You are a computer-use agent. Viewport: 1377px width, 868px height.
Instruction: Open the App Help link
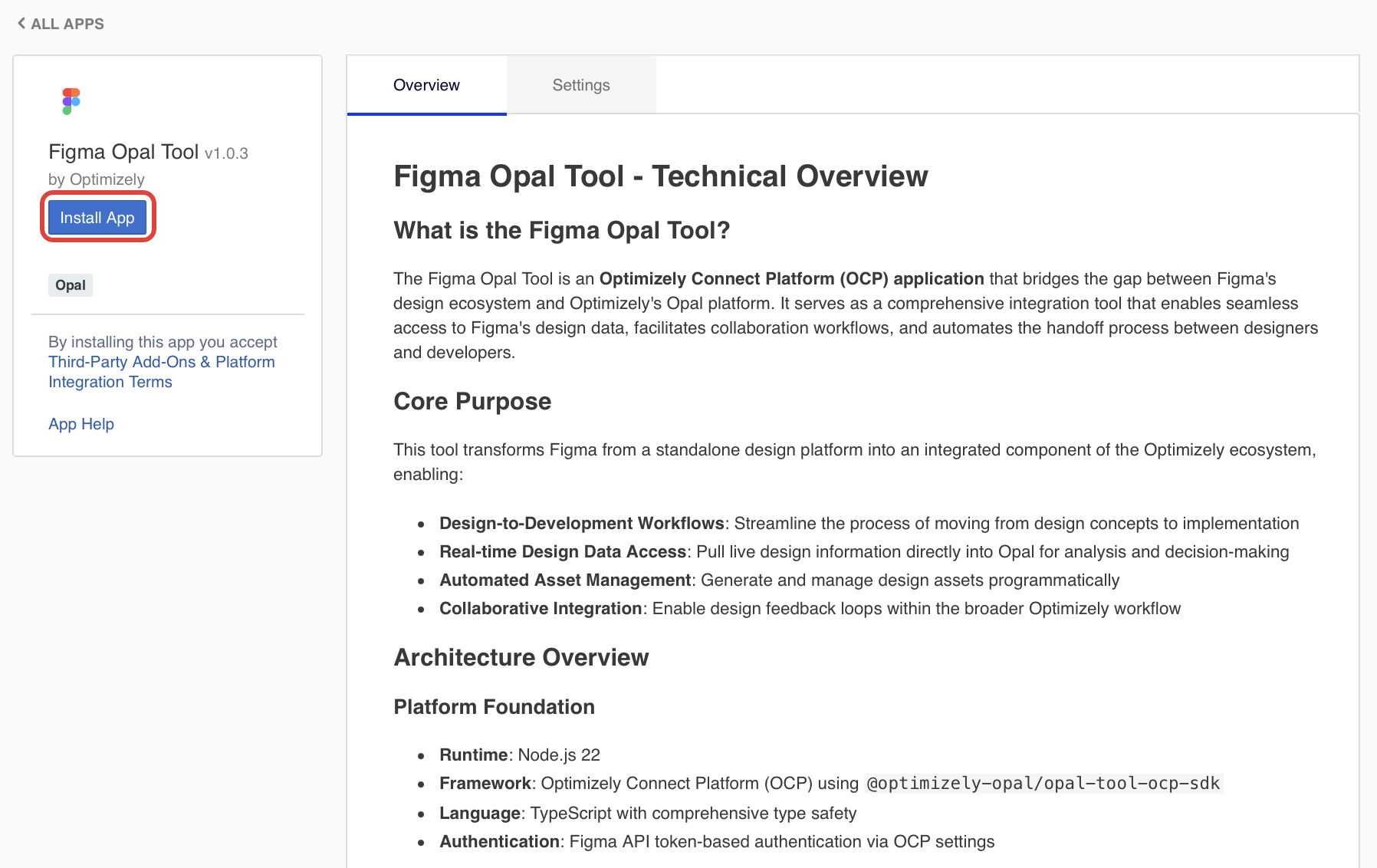pyautogui.click(x=81, y=424)
